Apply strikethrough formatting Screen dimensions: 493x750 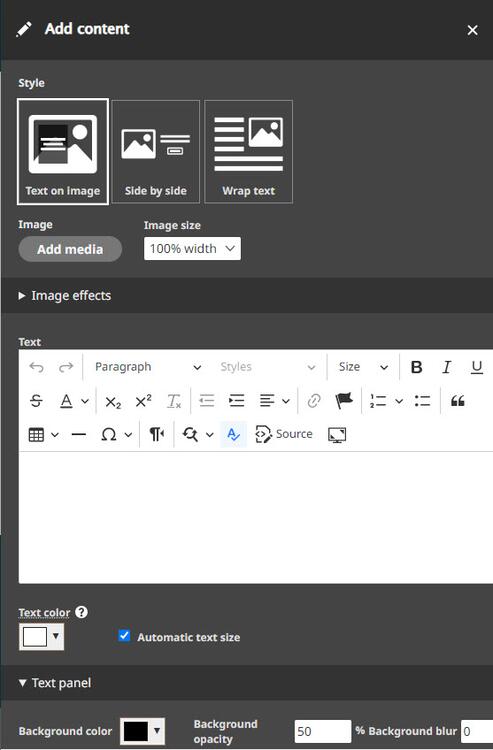pos(36,401)
